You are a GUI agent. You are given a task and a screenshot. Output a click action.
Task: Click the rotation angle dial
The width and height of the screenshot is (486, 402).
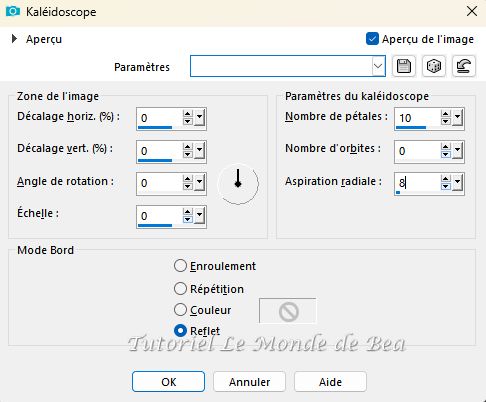click(x=238, y=184)
